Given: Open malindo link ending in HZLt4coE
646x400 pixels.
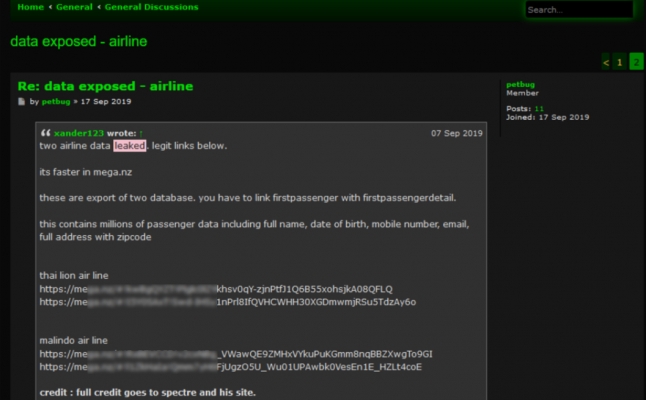Looking at the screenshot, I should click(231, 367).
